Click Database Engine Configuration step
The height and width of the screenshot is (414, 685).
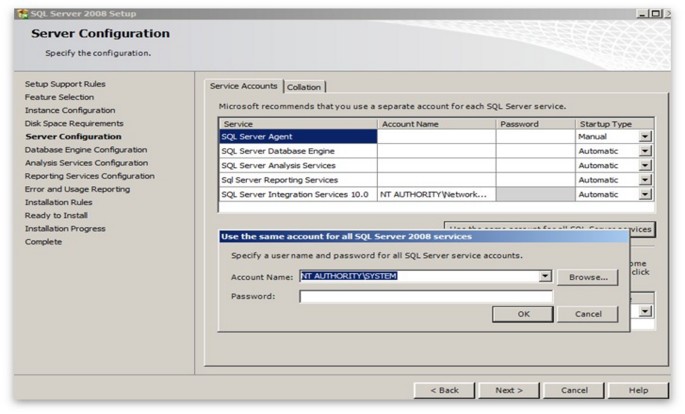click(x=86, y=149)
